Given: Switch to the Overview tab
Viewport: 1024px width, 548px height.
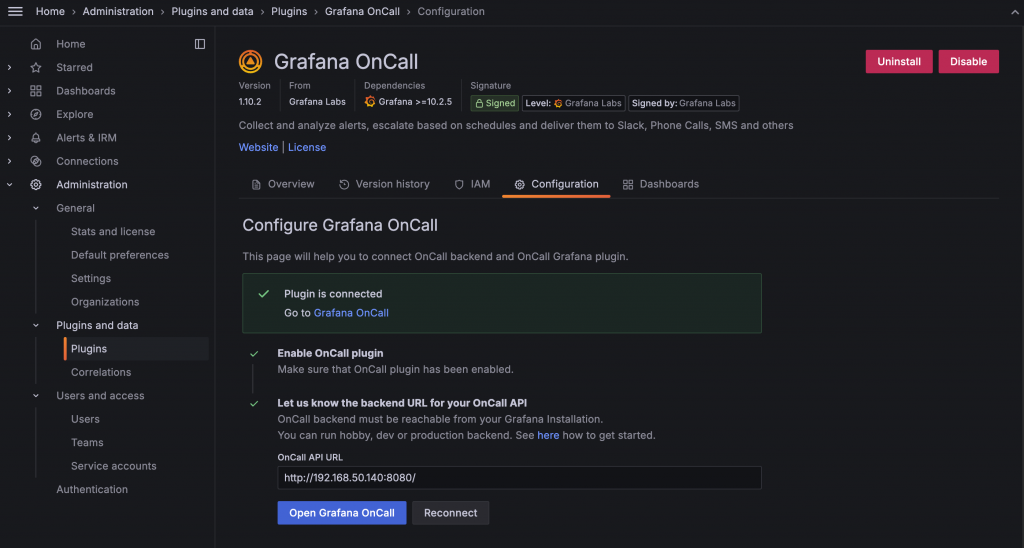Looking at the screenshot, I should pos(283,184).
